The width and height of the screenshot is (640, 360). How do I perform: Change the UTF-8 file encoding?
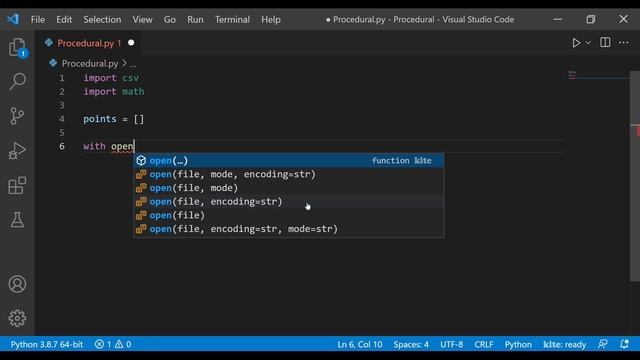coord(451,344)
